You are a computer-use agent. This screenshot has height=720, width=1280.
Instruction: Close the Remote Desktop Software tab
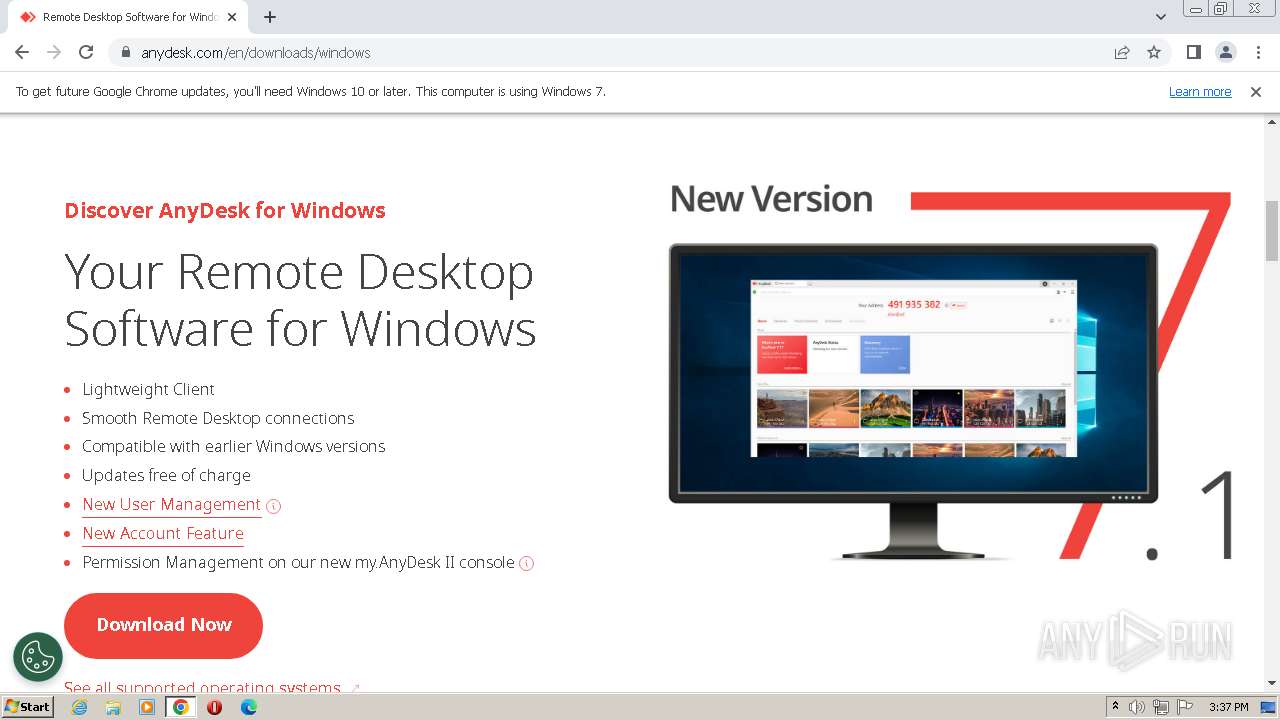[x=232, y=17]
